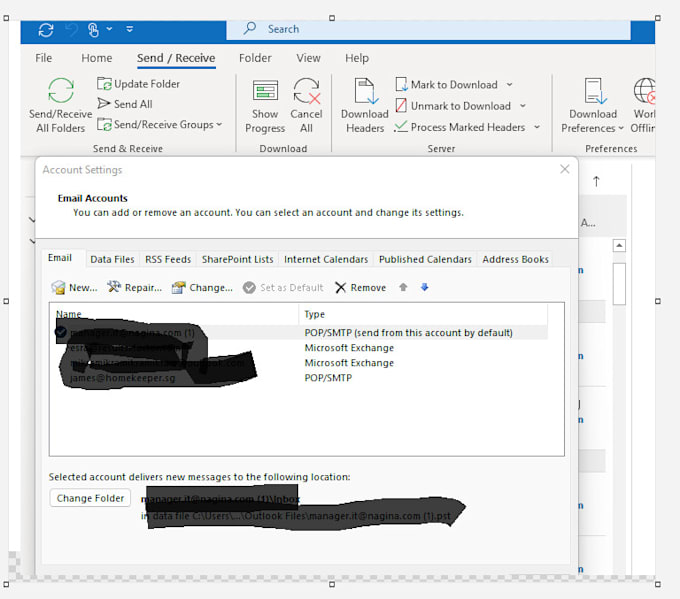Click Process Marked Headers

click(460, 127)
